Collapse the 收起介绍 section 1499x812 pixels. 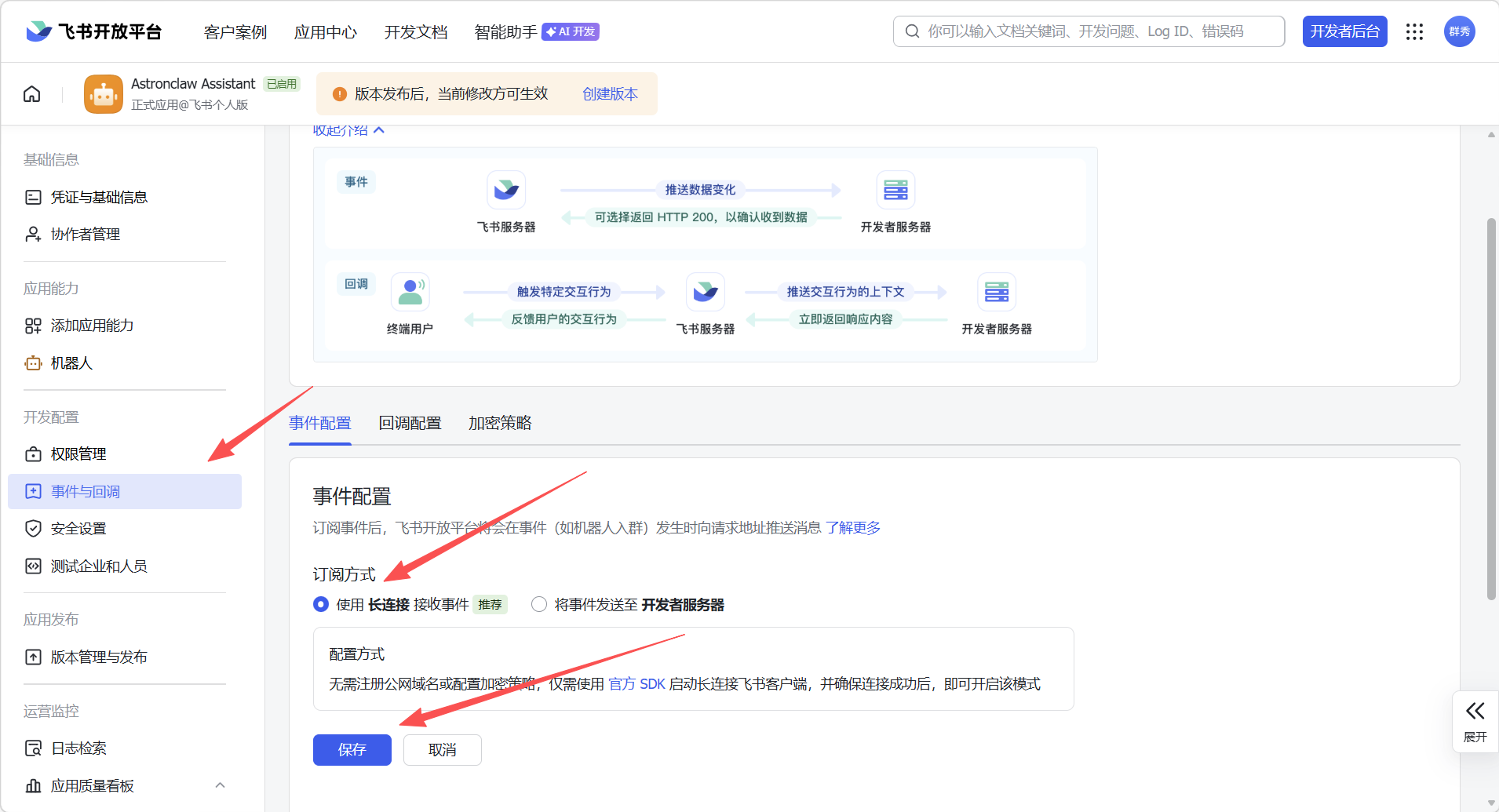coord(346,129)
